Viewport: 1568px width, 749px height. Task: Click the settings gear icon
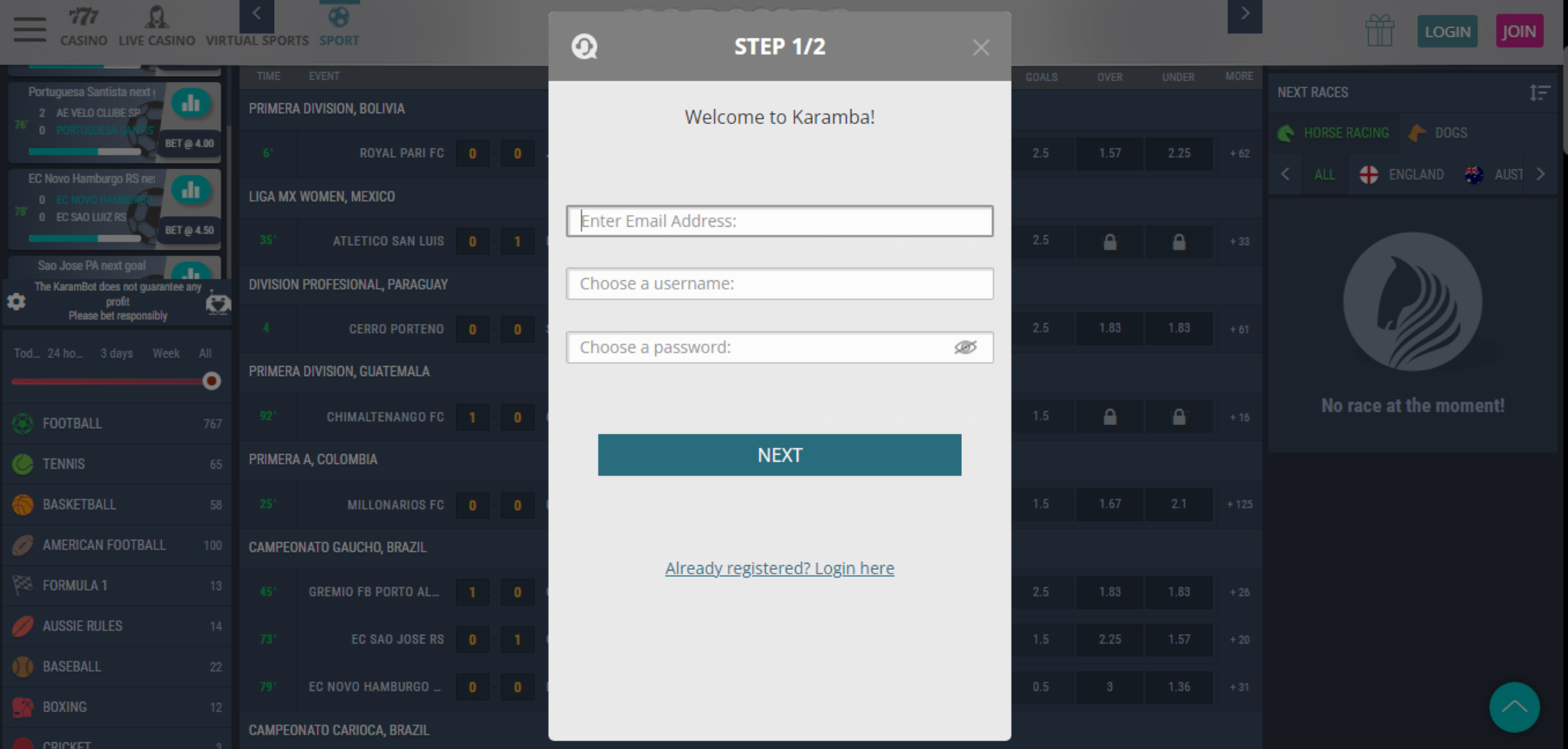[16, 301]
